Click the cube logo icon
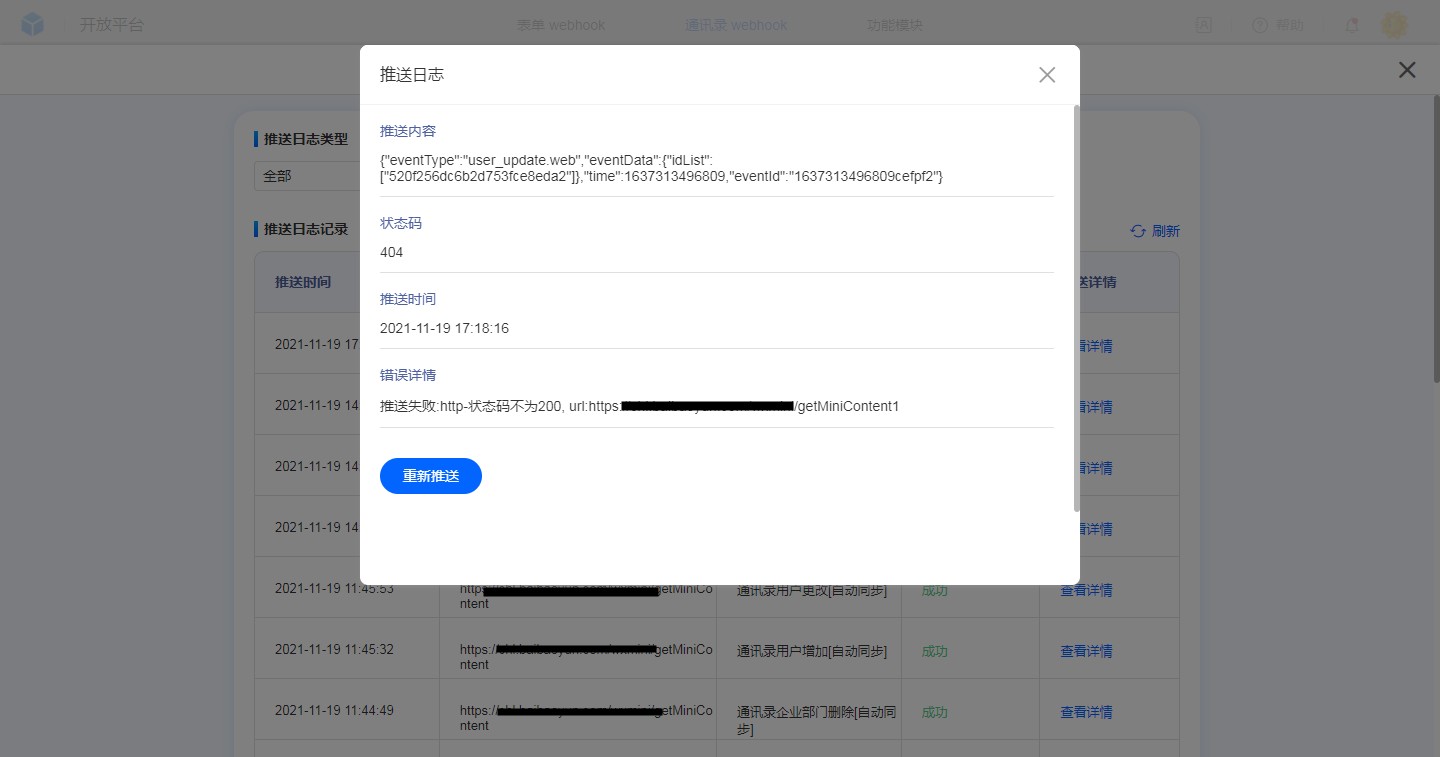The image size is (1440, 757). tap(33, 25)
